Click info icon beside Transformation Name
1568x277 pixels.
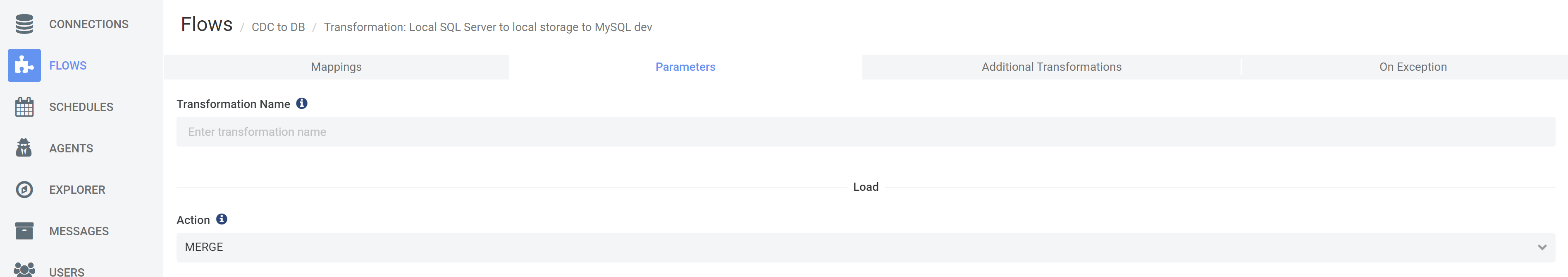click(302, 104)
